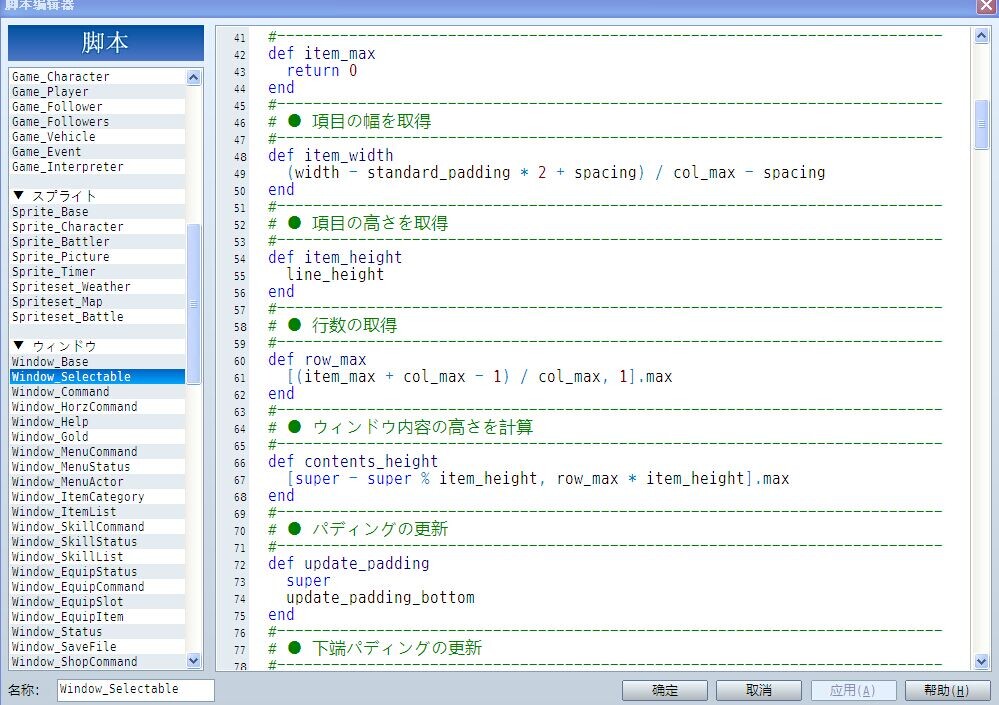Image resolution: width=999 pixels, height=705 pixels.
Task: Open the Sprite_Base script
Action: [x=98, y=211]
